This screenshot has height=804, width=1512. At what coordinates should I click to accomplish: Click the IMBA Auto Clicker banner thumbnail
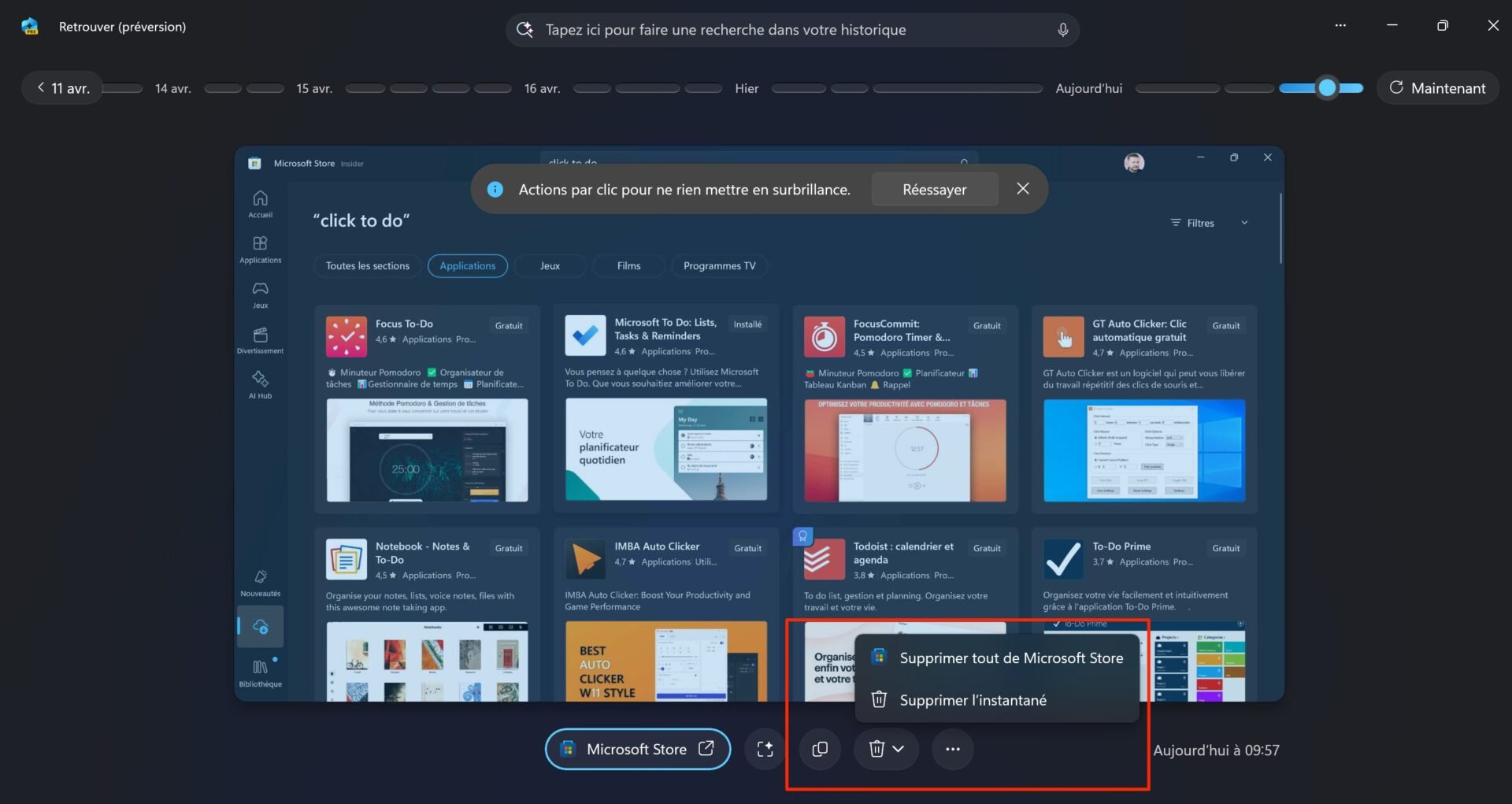coord(666,661)
